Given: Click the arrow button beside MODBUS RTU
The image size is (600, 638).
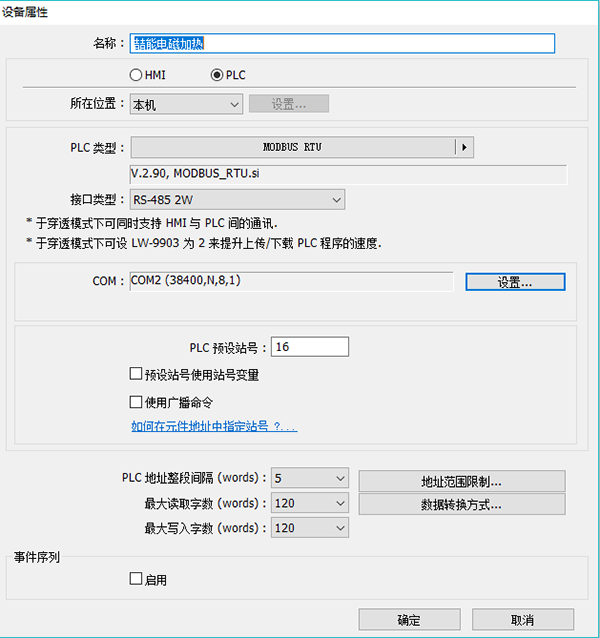Looking at the screenshot, I should tap(463, 147).
